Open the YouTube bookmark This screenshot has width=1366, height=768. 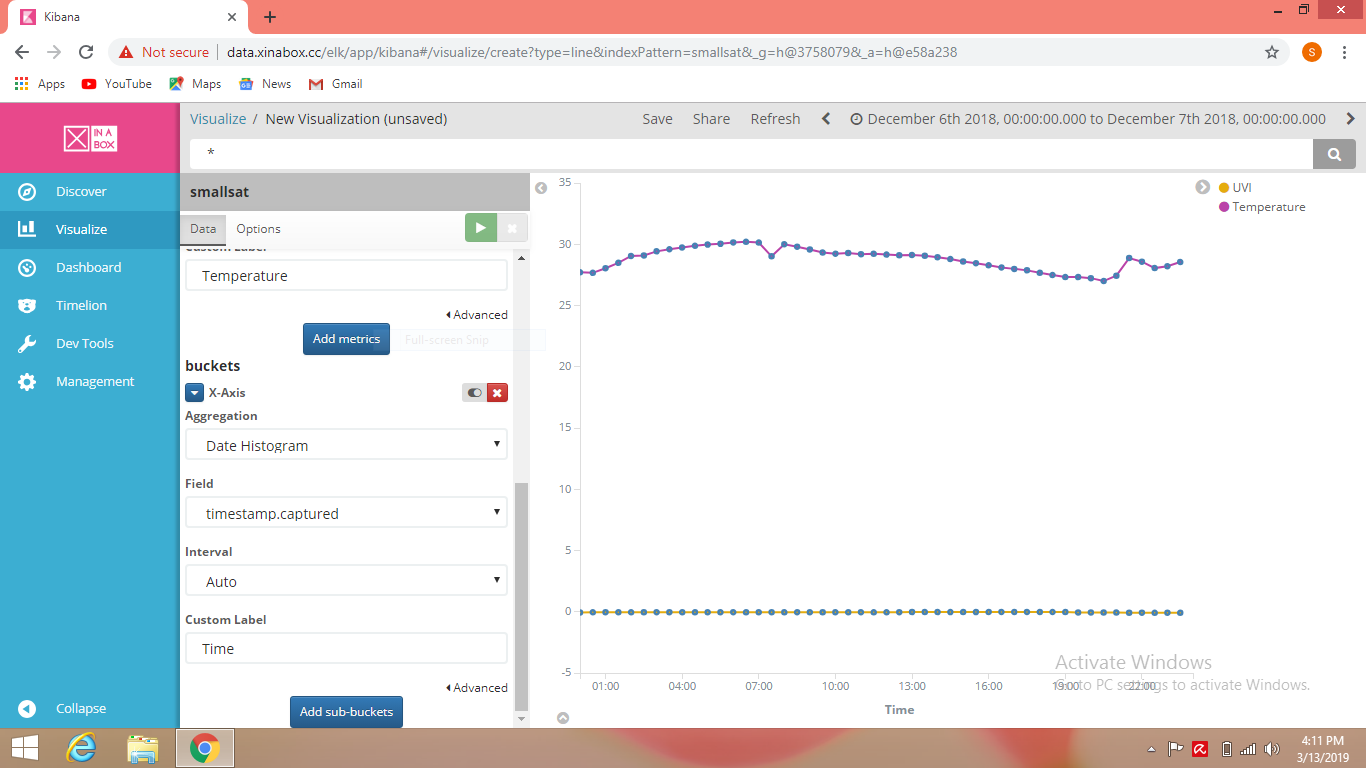point(117,84)
